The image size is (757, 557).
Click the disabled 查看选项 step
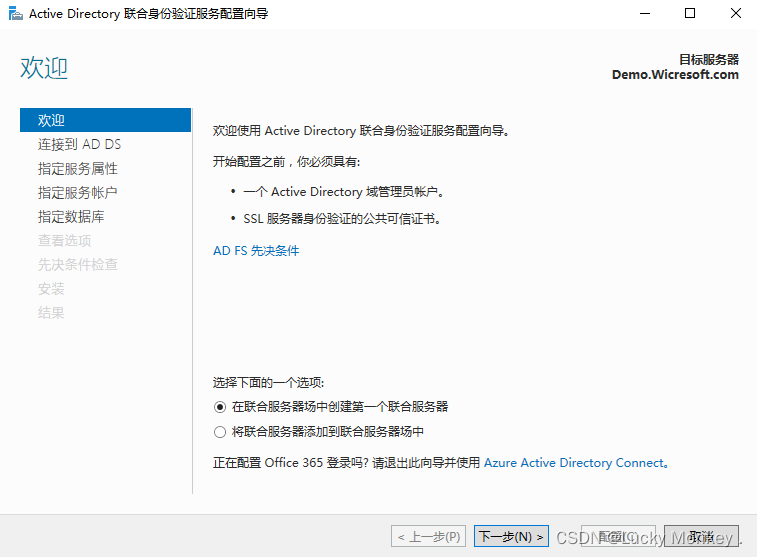(64, 240)
